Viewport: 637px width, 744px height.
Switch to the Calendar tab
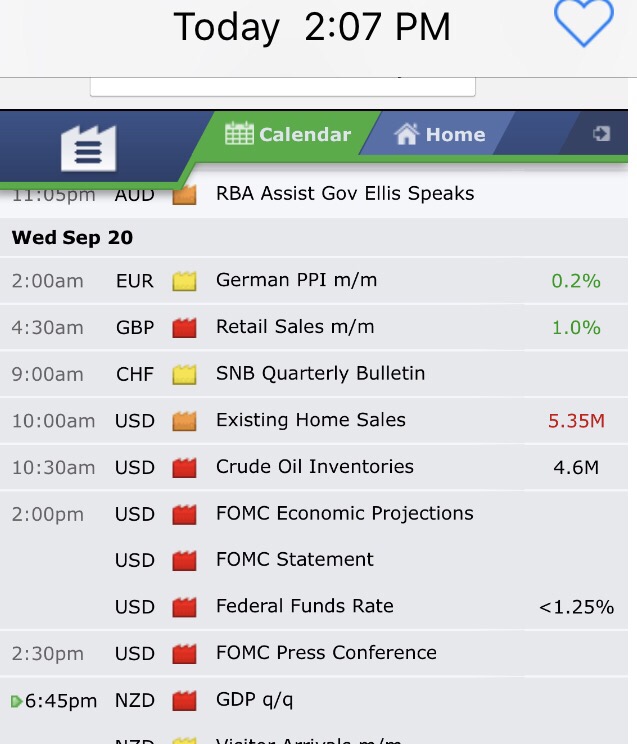point(288,134)
